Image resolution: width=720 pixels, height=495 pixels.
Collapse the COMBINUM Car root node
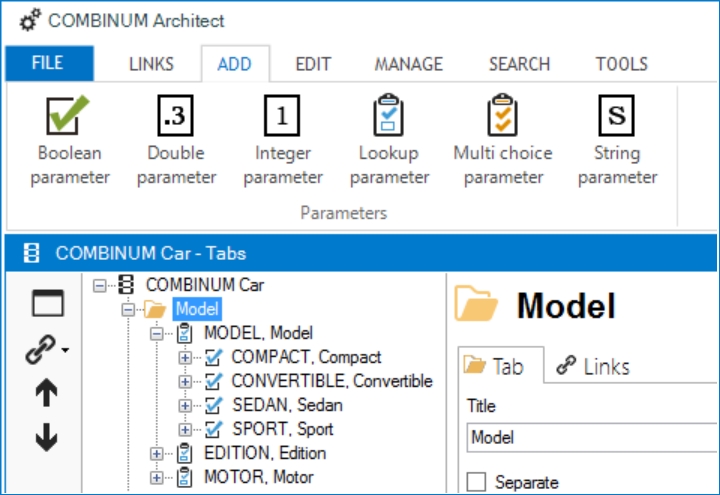(x=99, y=286)
